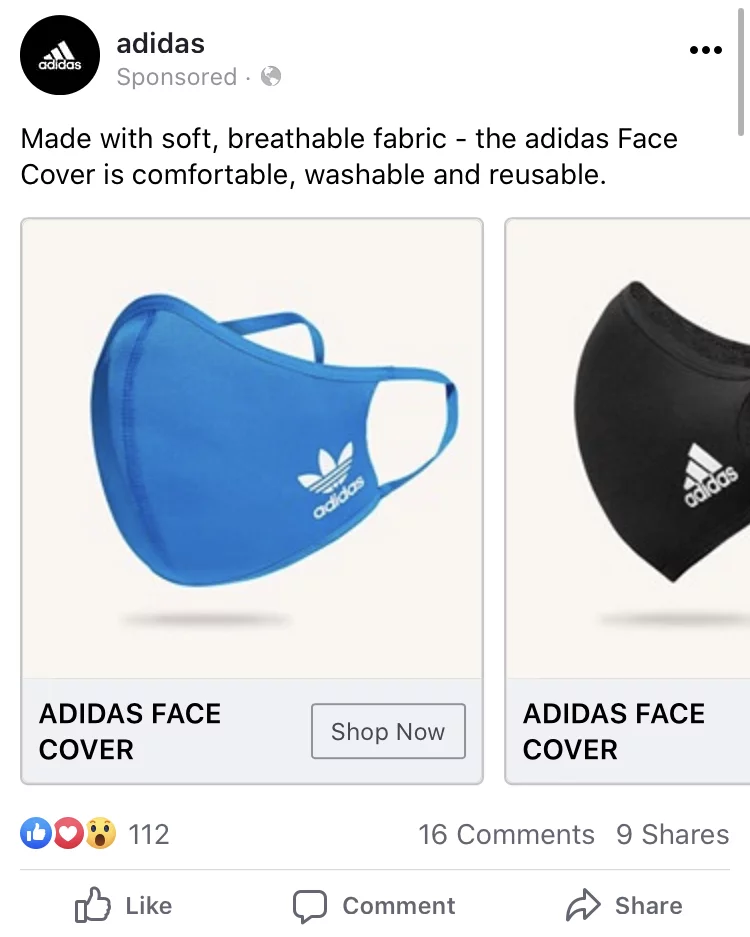Click the red heart reaction emoji
Viewport: 750px width, 937px height.
coord(67,834)
